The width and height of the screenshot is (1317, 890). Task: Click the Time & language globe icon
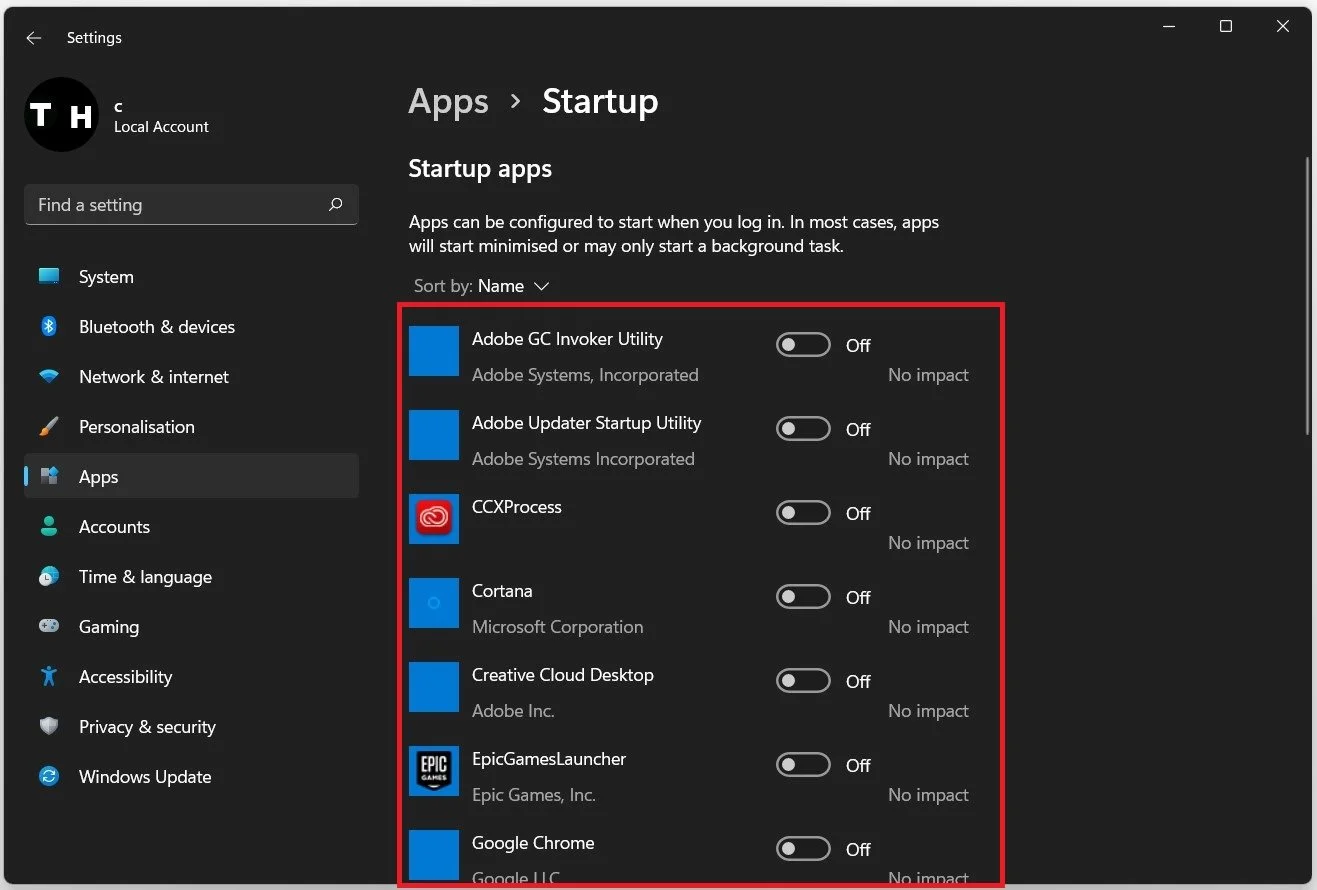(49, 577)
